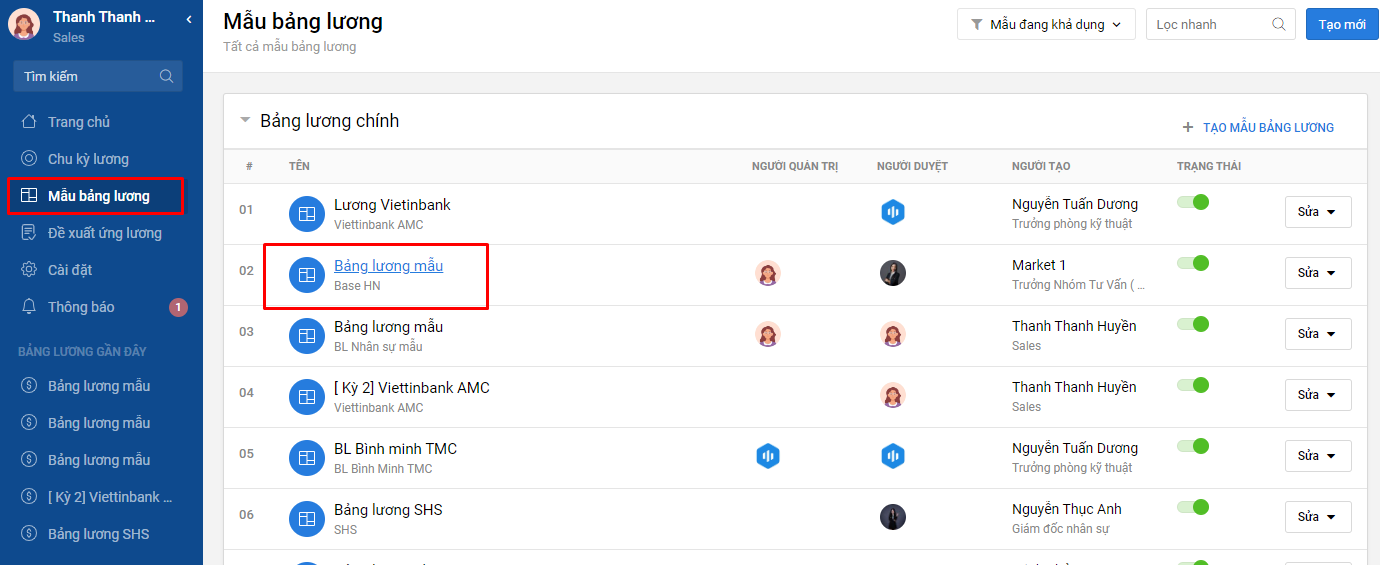Screen dimensions: 1380x565
Task: Toggle status of Bảng lương mẫu Base HN
Action: click(x=1193, y=263)
